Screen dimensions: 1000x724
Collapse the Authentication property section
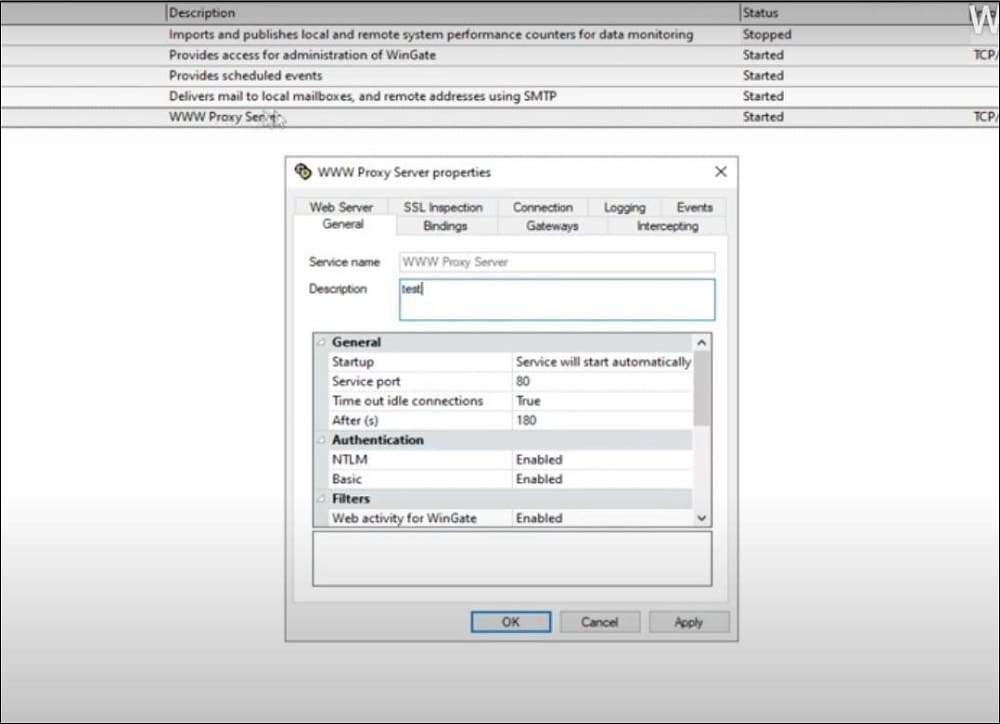tap(321, 440)
